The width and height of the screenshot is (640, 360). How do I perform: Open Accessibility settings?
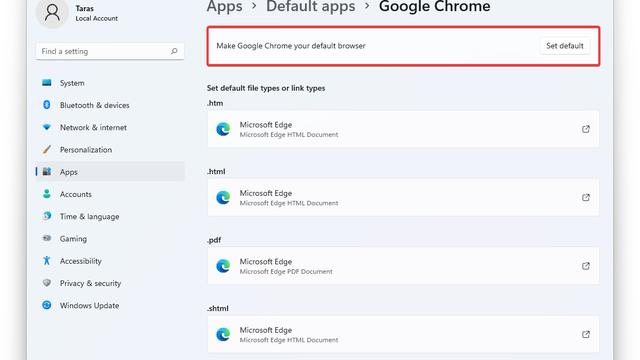click(x=110, y=261)
